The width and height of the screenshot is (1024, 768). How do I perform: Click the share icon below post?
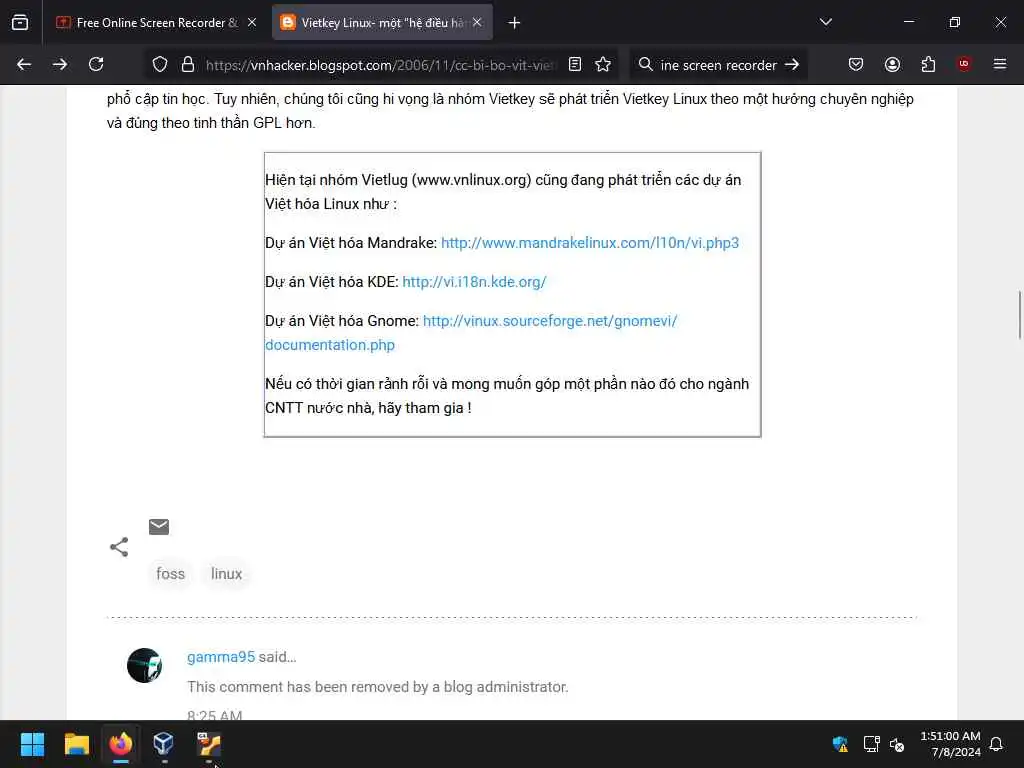coord(119,547)
